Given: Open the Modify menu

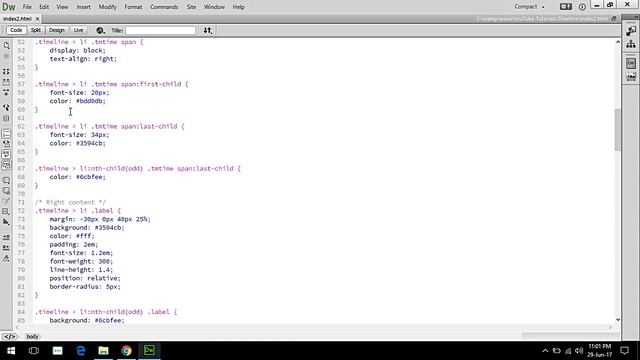Looking at the screenshot, I should [107, 7].
